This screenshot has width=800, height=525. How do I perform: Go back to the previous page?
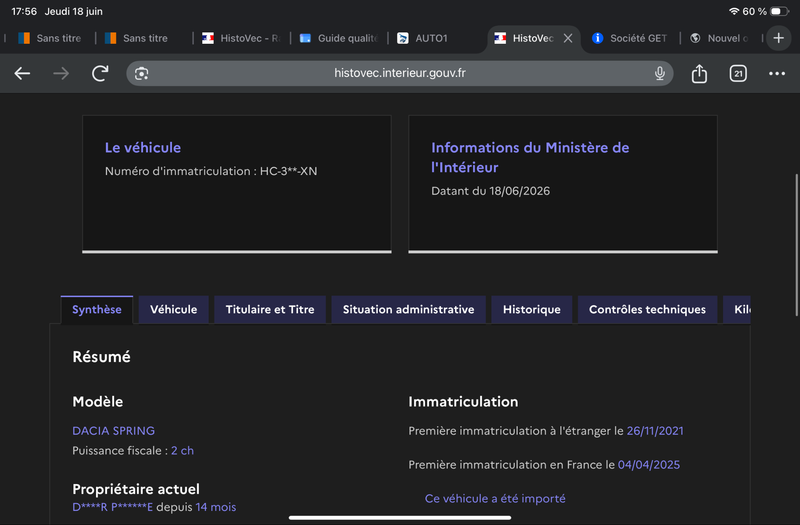[x=22, y=73]
